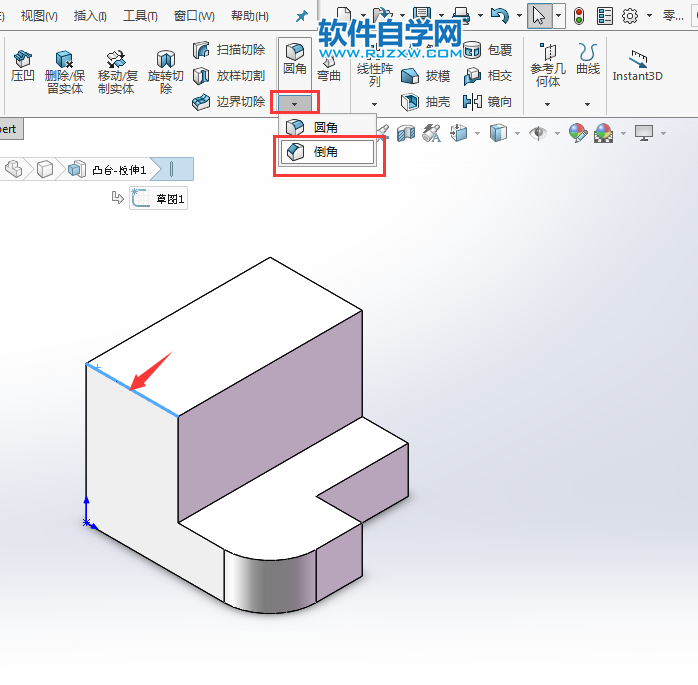Expand the Linear Pattern dropdown arrow
This screenshot has height=685, width=698.
pos(374,104)
